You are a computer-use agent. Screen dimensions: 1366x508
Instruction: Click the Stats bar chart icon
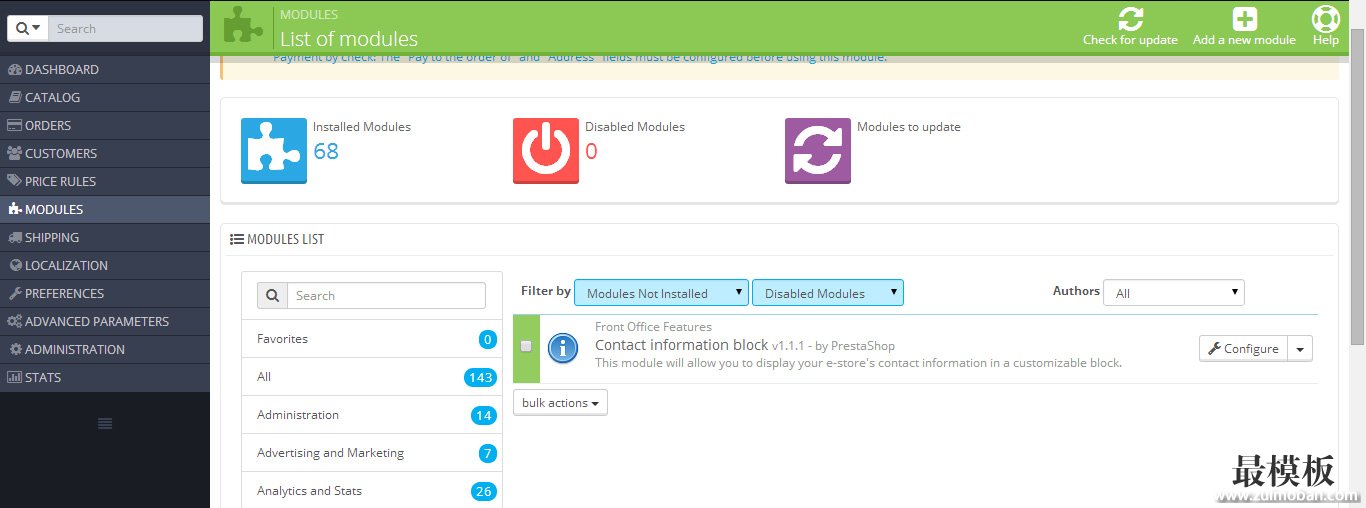tap(14, 378)
